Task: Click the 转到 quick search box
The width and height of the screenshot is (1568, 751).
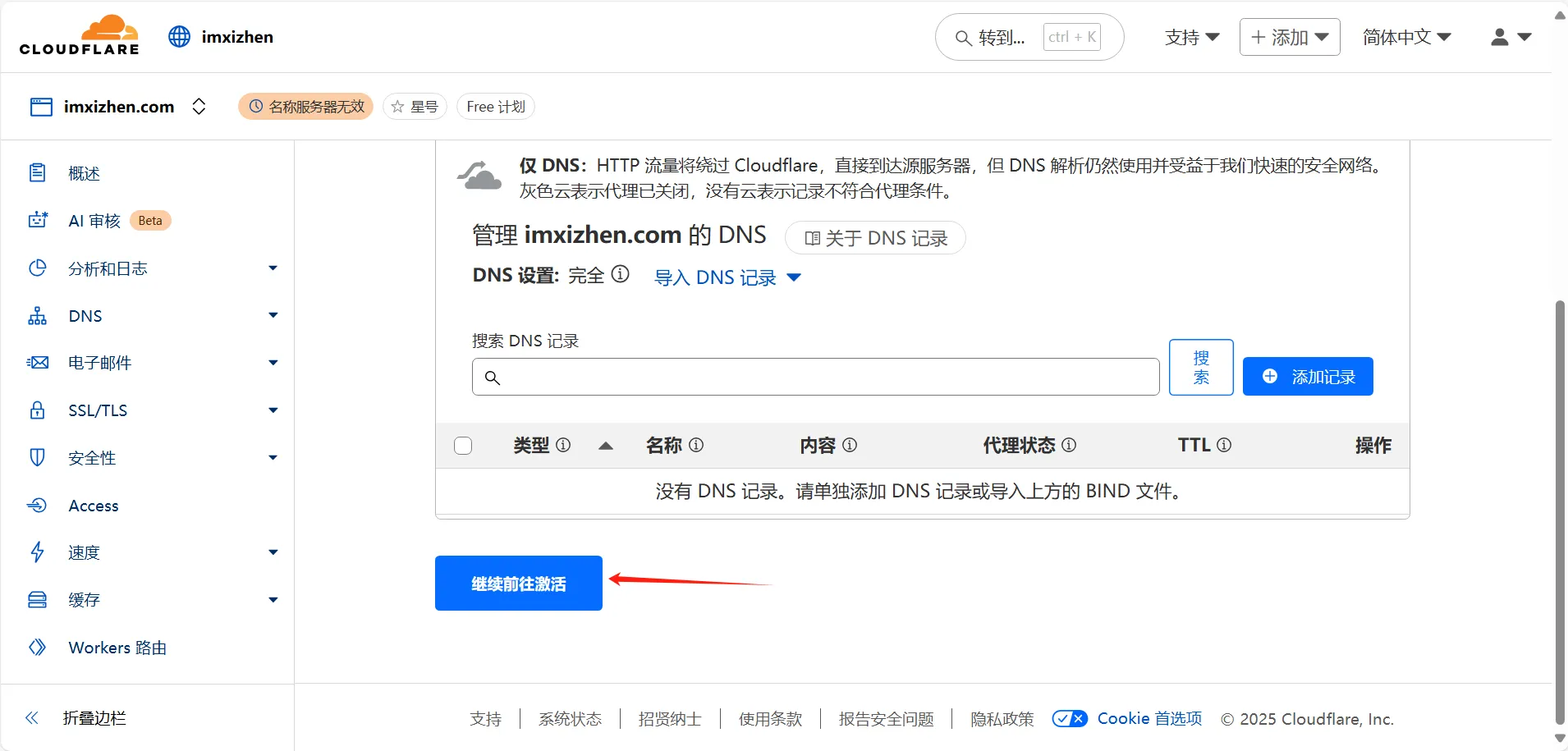Action: (x=1029, y=37)
